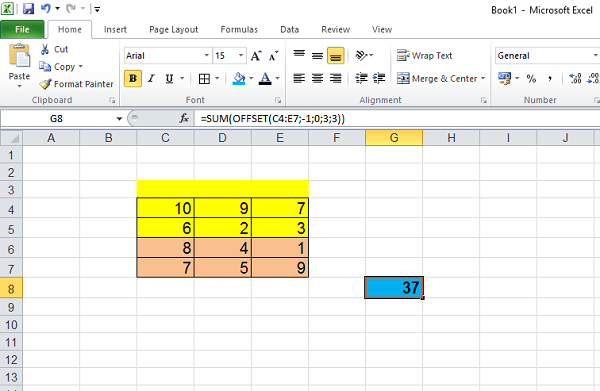Switch to the Review tab
Viewport: 600px width, 391px height.
click(x=336, y=29)
